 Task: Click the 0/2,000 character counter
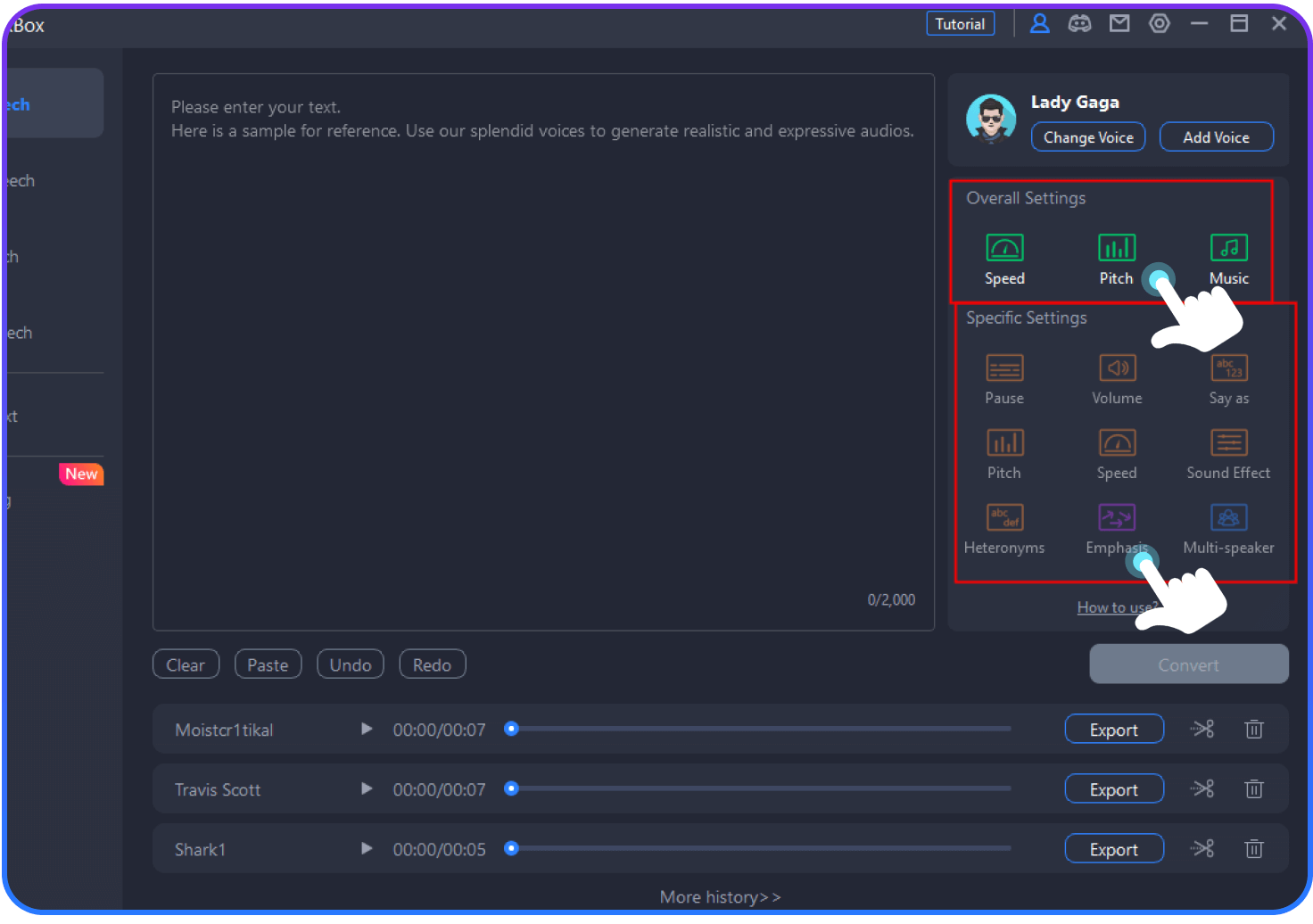pyautogui.click(x=891, y=599)
